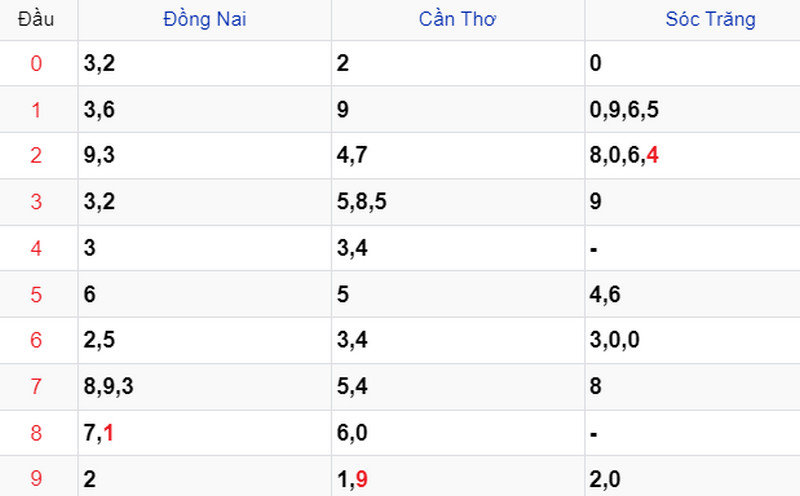Select row head number 0
The width and height of the screenshot is (800, 496).
pyautogui.click(x=36, y=64)
